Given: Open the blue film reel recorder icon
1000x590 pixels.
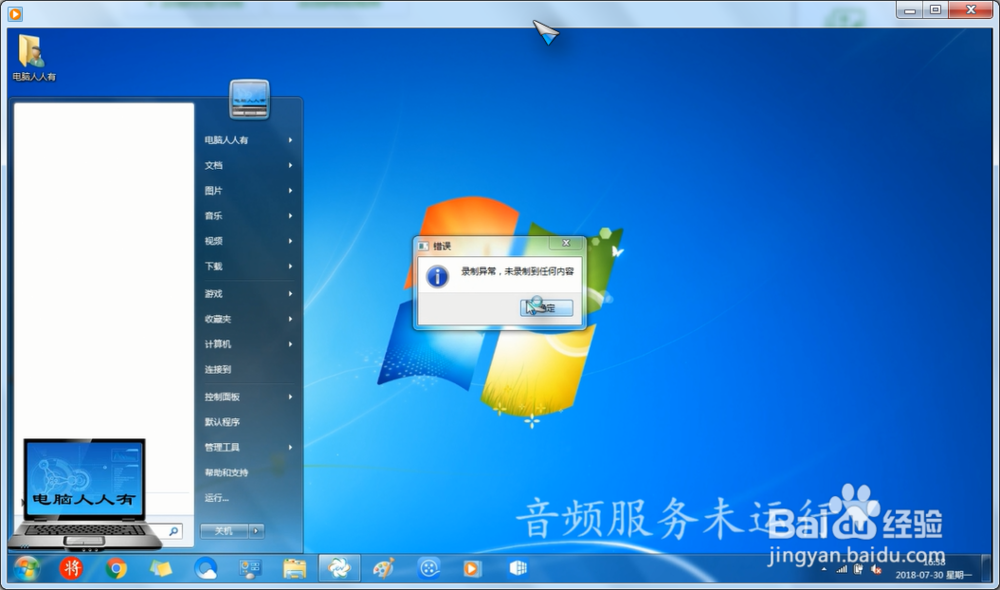Looking at the screenshot, I should (x=429, y=568).
